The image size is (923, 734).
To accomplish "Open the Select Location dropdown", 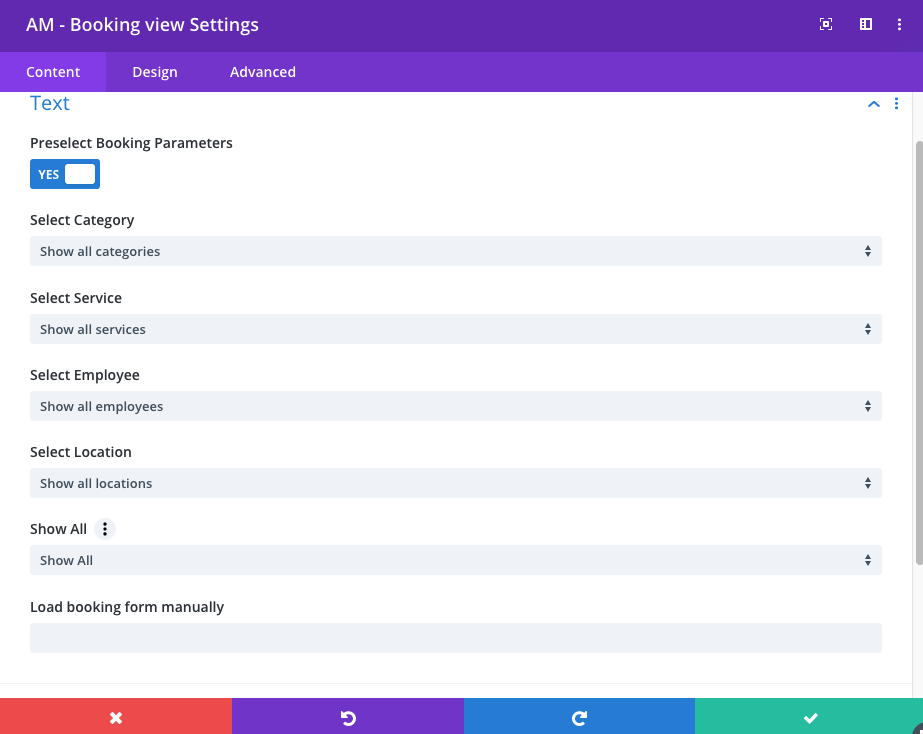I will coord(455,483).
